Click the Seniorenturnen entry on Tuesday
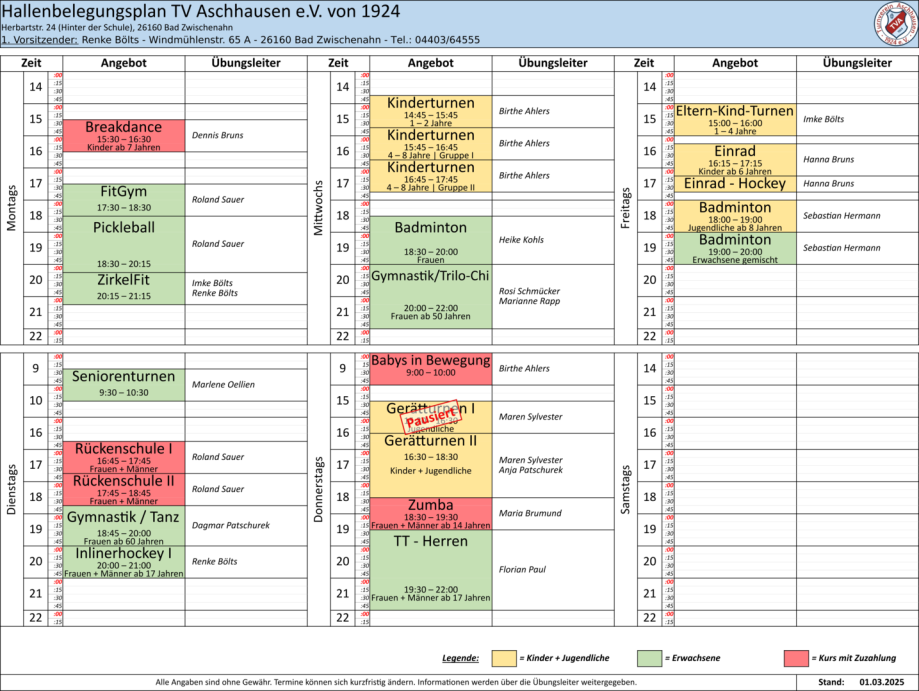Viewport: 919px width, 691px height. [123, 384]
